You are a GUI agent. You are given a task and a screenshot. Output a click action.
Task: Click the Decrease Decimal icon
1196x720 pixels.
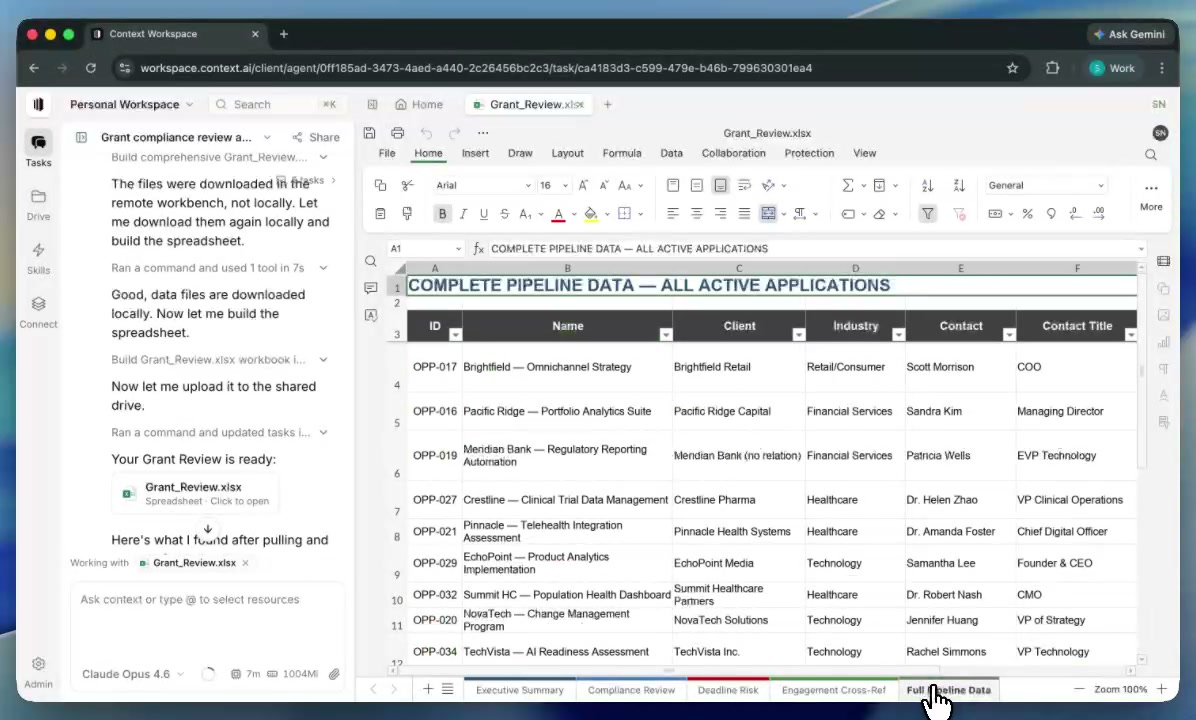coord(1075,214)
